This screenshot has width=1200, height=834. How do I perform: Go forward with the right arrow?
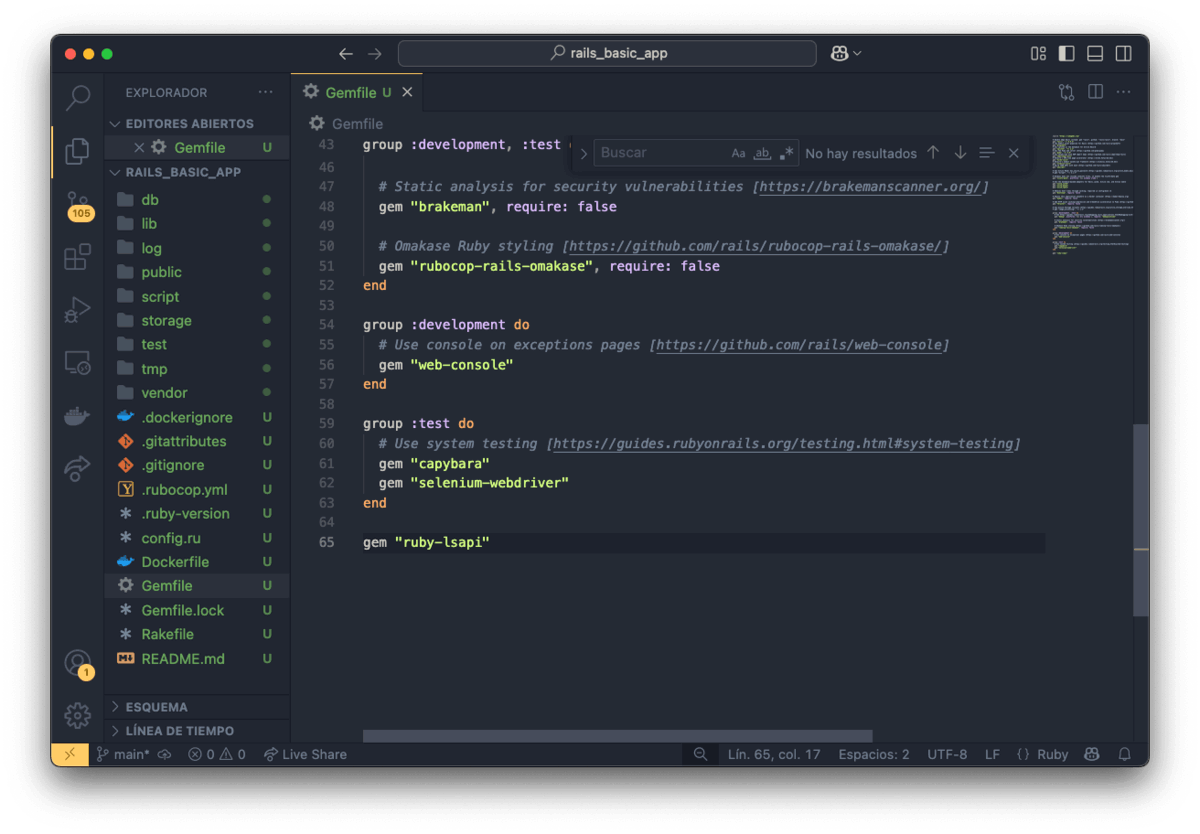click(375, 54)
